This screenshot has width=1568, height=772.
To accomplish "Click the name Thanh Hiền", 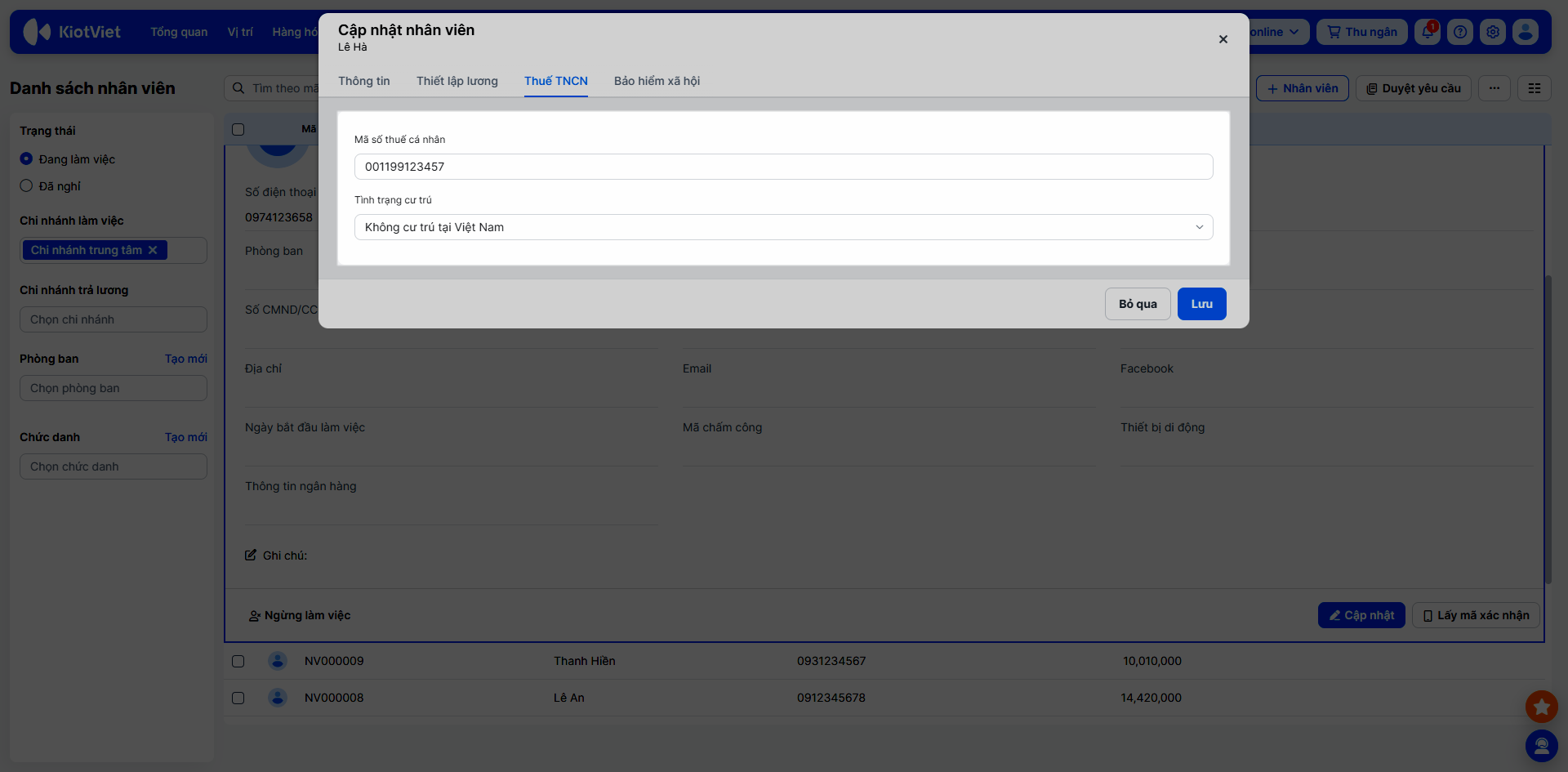I will tap(585, 661).
